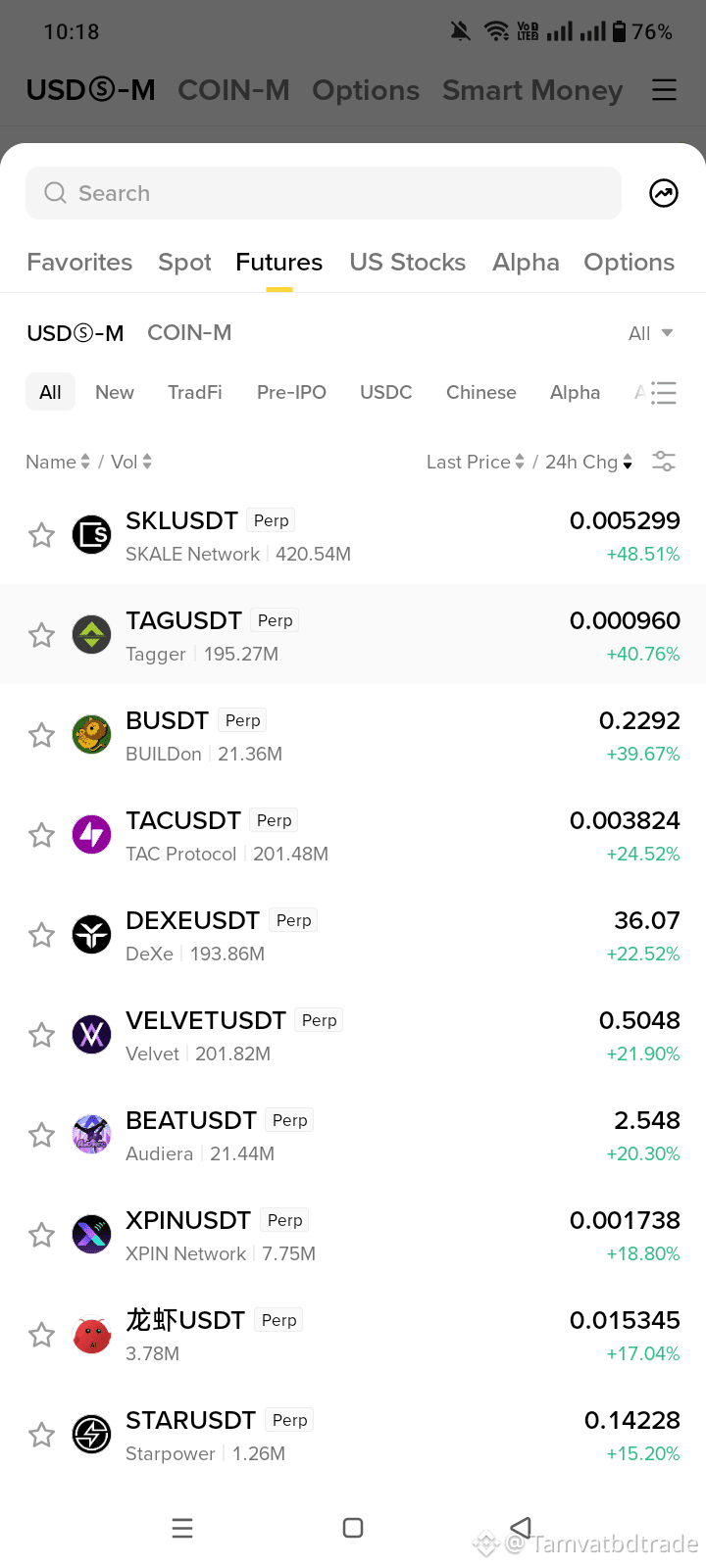
Task: Open the hamburger menu at top right
Action: (x=664, y=90)
